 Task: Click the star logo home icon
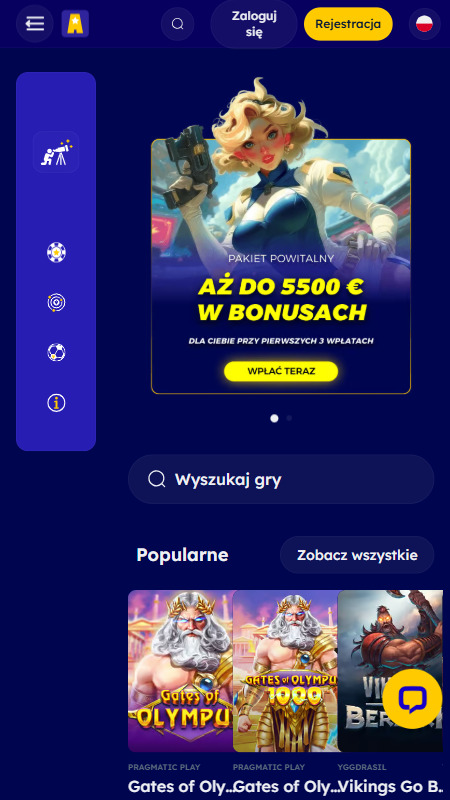pyautogui.click(x=75, y=23)
